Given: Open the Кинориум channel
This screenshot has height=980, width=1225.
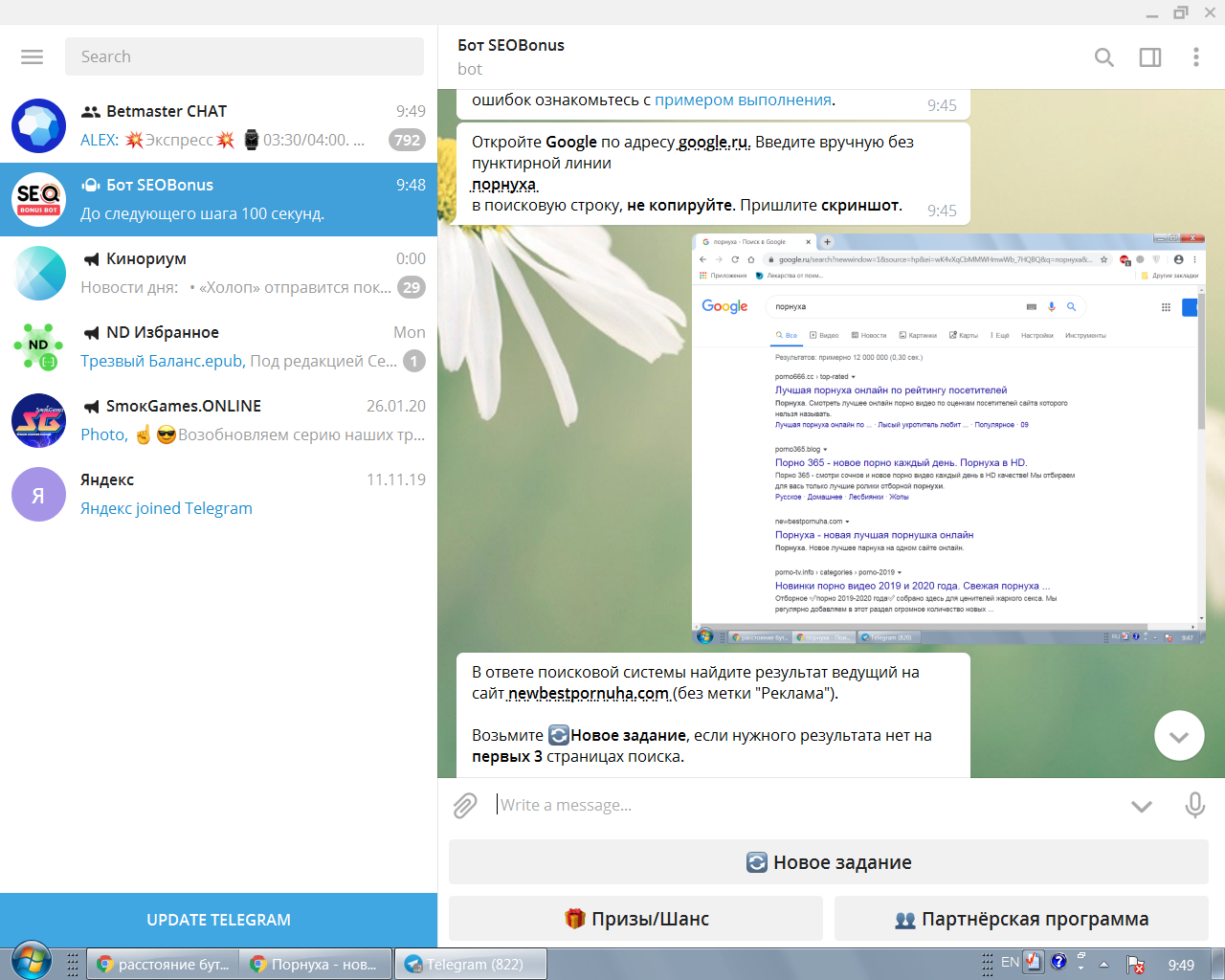Looking at the screenshot, I should pyautogui.click(x=218, y=273).
